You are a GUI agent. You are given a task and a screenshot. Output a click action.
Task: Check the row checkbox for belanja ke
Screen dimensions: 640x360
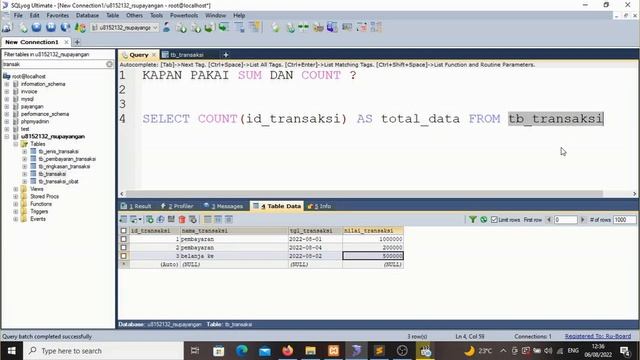[x=124, y=256]
